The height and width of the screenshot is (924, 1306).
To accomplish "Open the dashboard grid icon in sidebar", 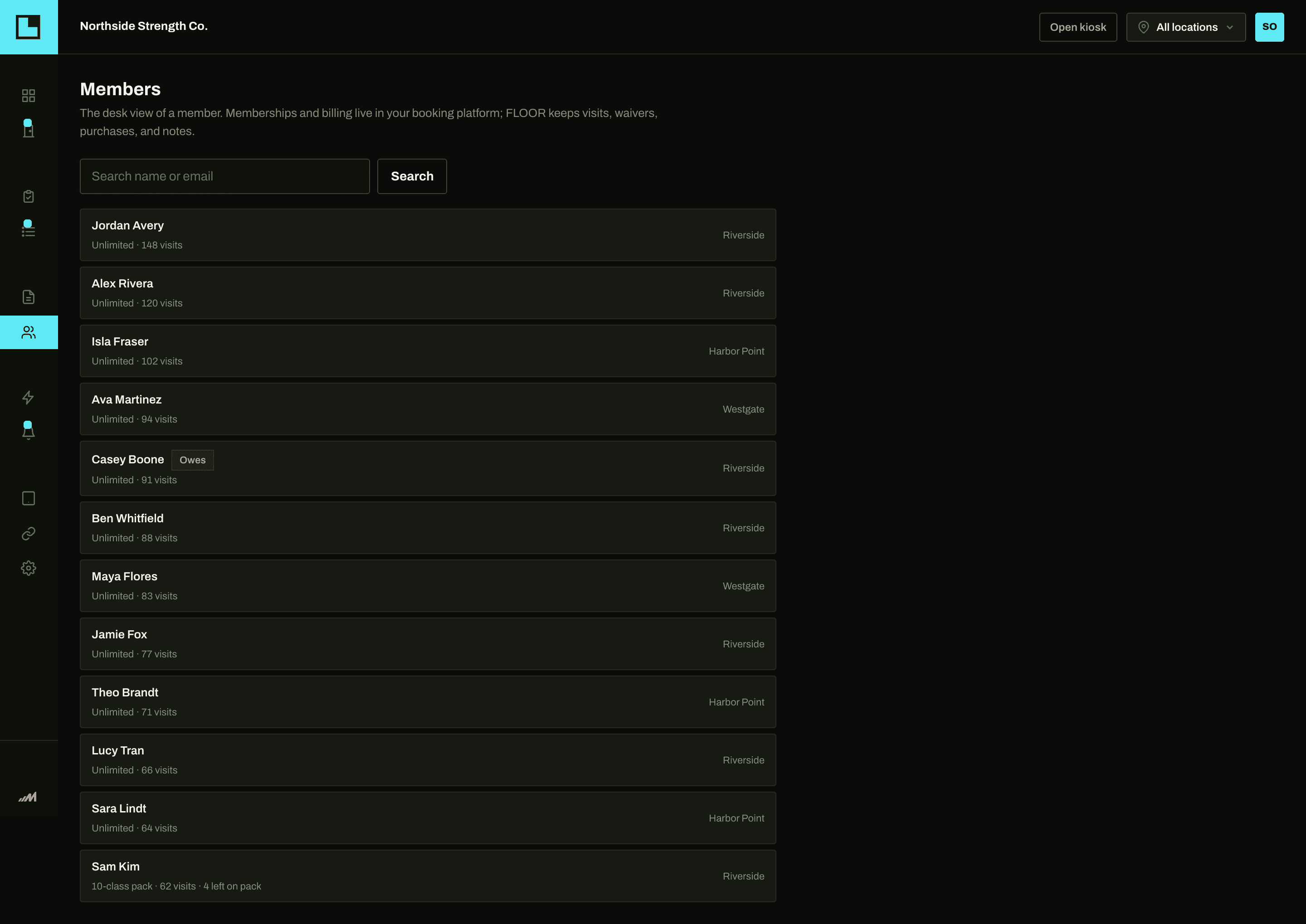I will click(x=29, y=96).
